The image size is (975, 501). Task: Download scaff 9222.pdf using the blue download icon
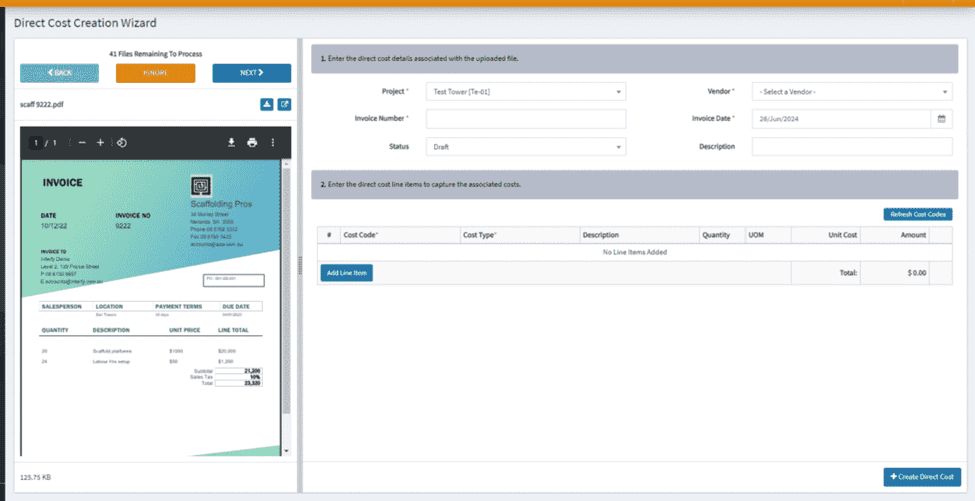(x=267, y=104)
